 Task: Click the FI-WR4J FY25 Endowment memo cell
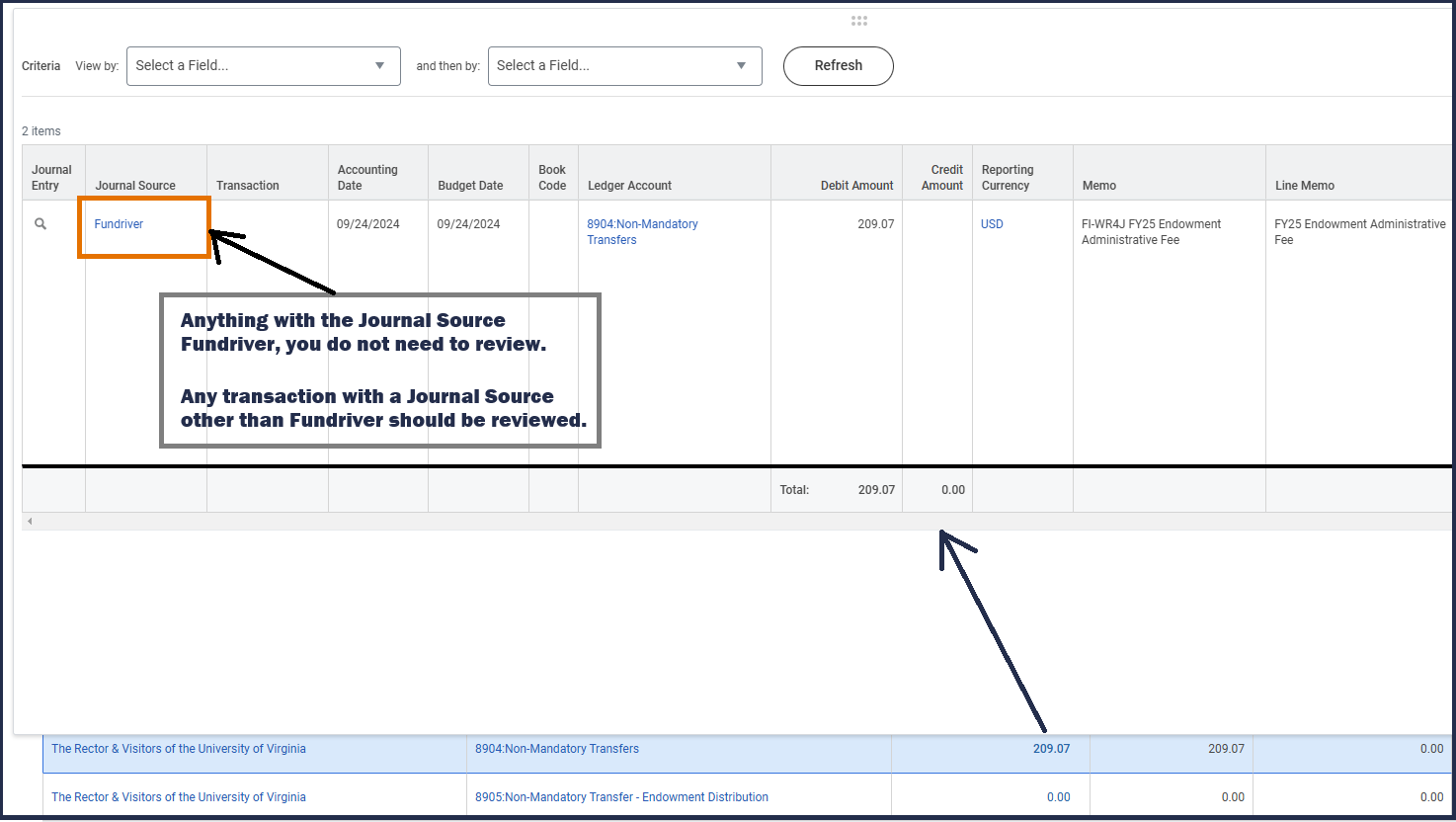(1152, 232)
